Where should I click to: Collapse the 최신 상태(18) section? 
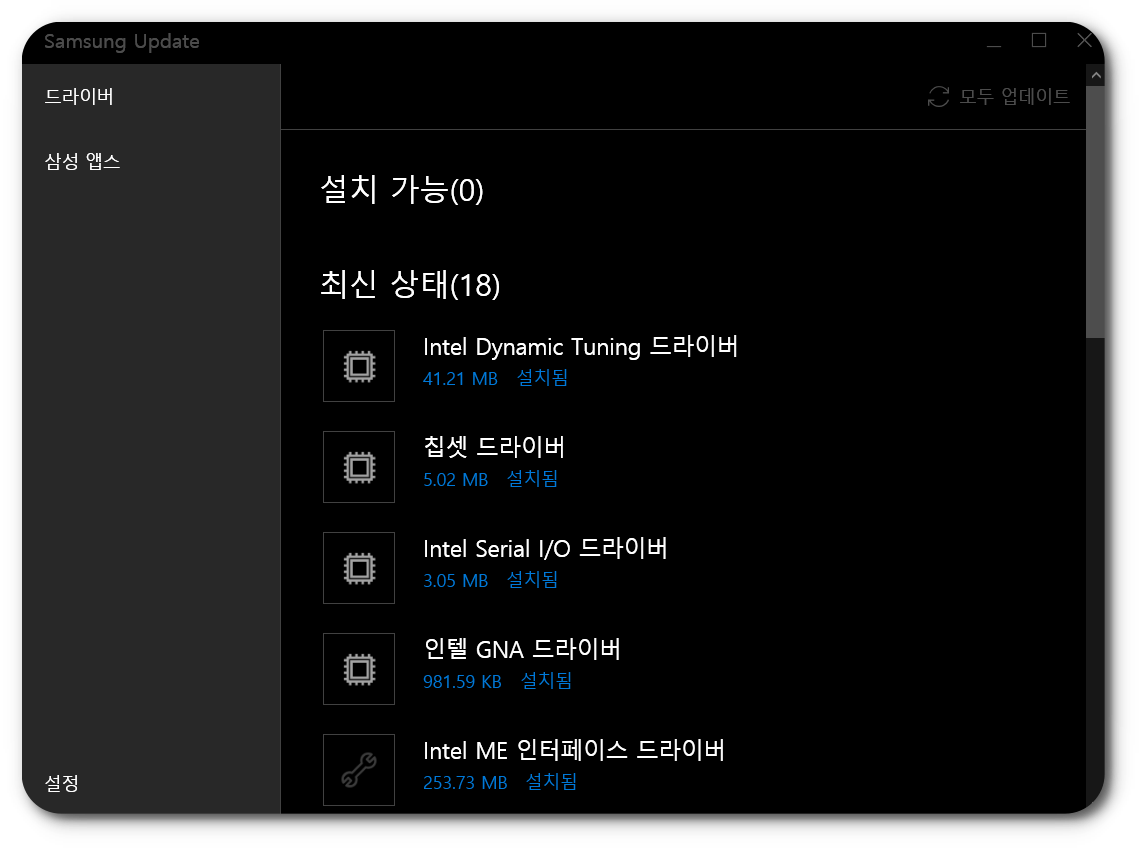pos(408,286)
